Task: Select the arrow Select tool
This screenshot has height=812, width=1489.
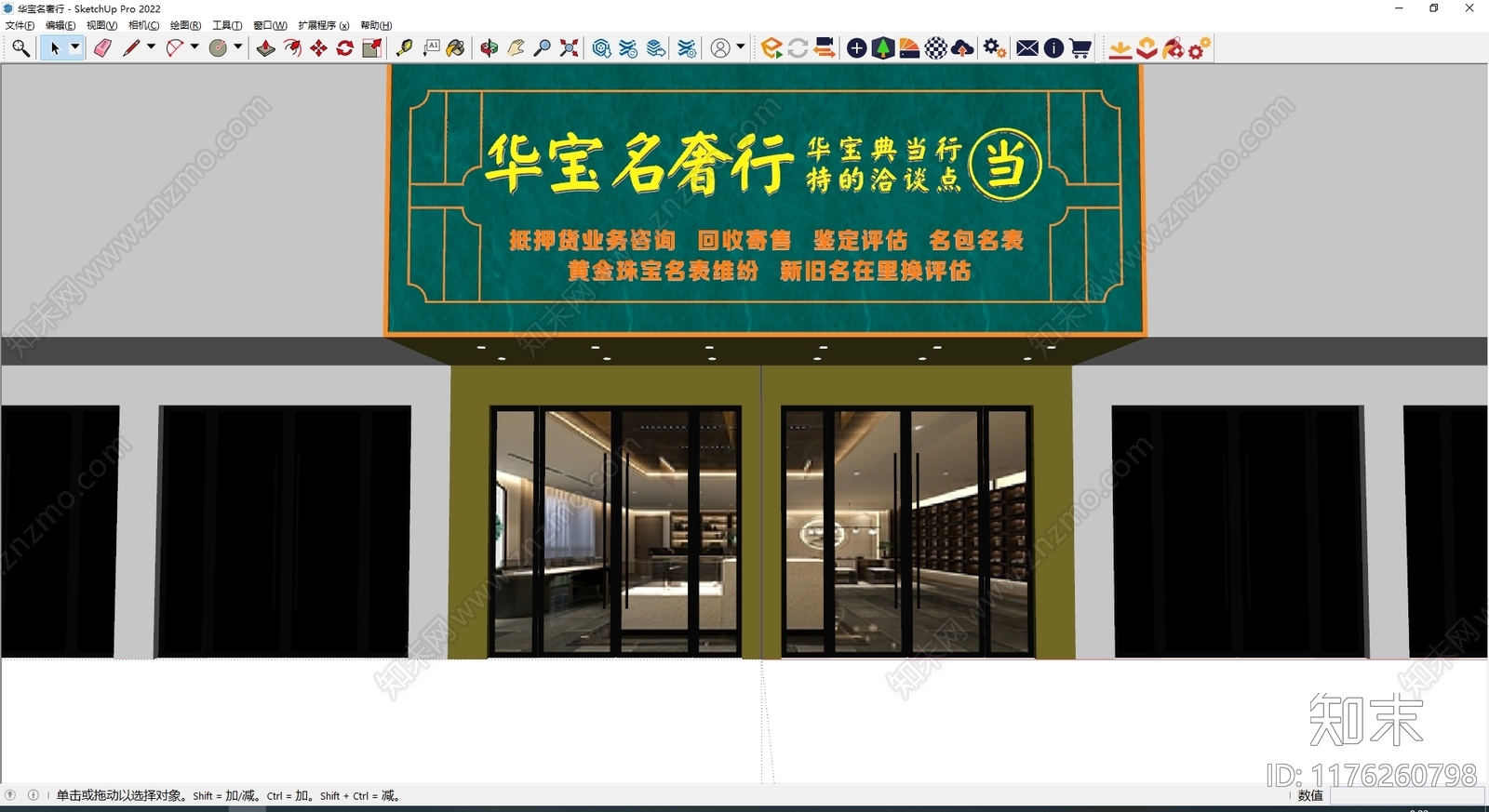Action: tap(54, 48)
